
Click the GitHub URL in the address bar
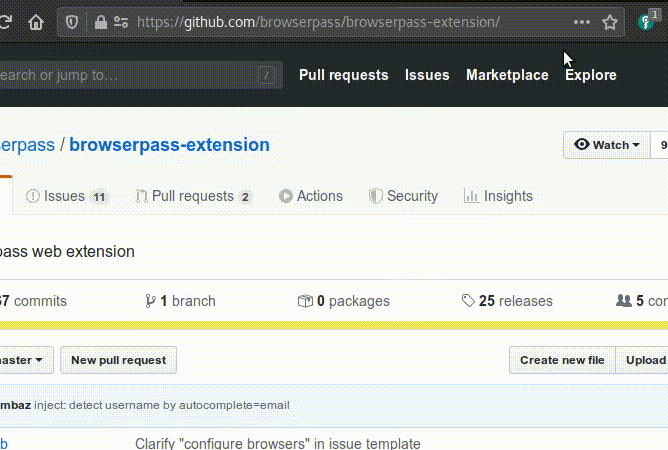[x=318, y=22]
